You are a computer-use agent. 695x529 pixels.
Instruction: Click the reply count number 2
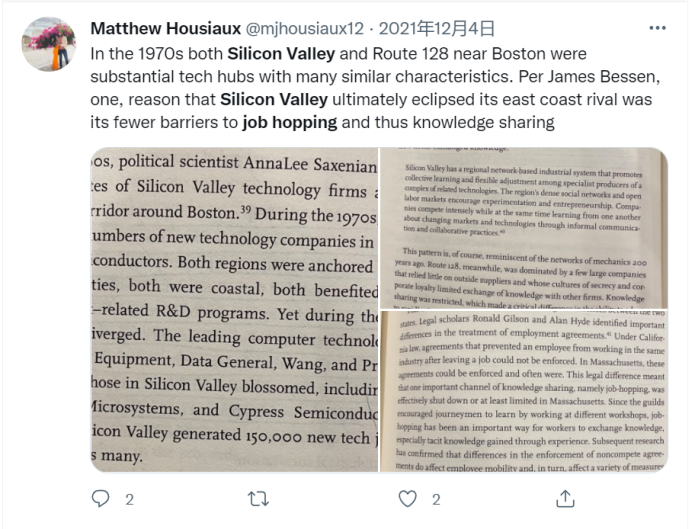pos(129,498)
